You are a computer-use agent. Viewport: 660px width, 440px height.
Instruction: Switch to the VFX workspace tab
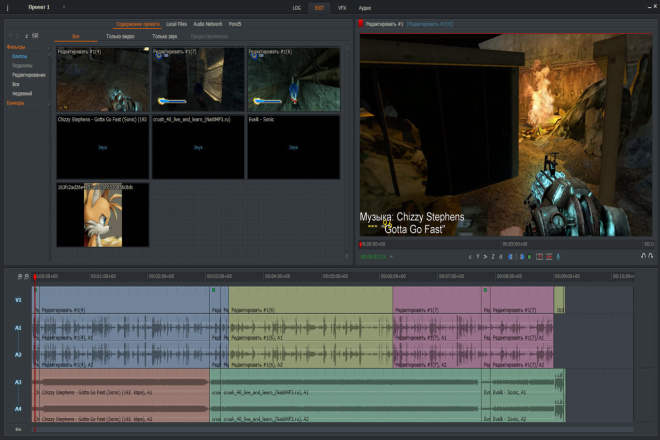coord(342,8)
